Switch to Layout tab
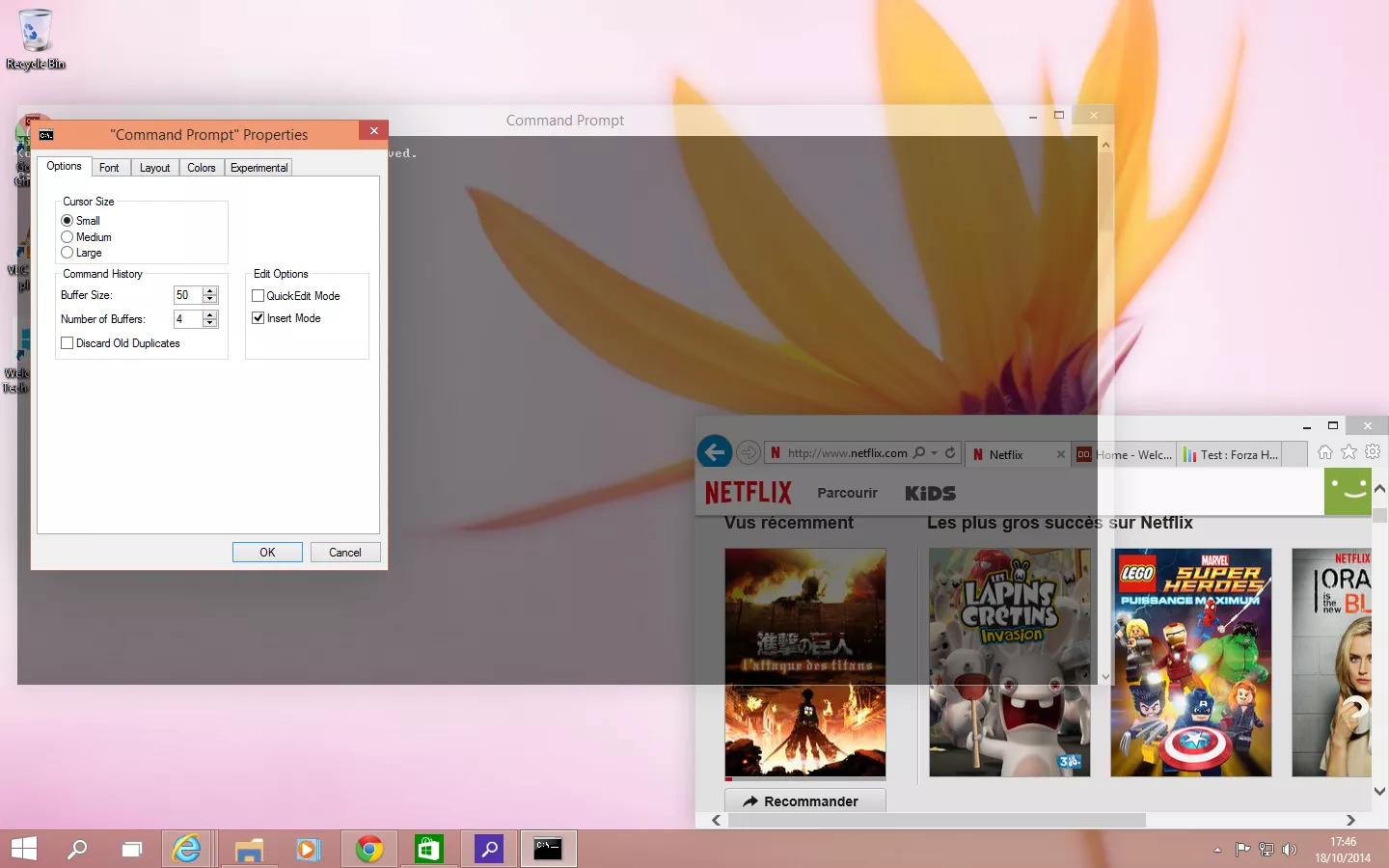The width and height of the screenshot is (1389, 868). pyautogui.click(x=154, y=168)
